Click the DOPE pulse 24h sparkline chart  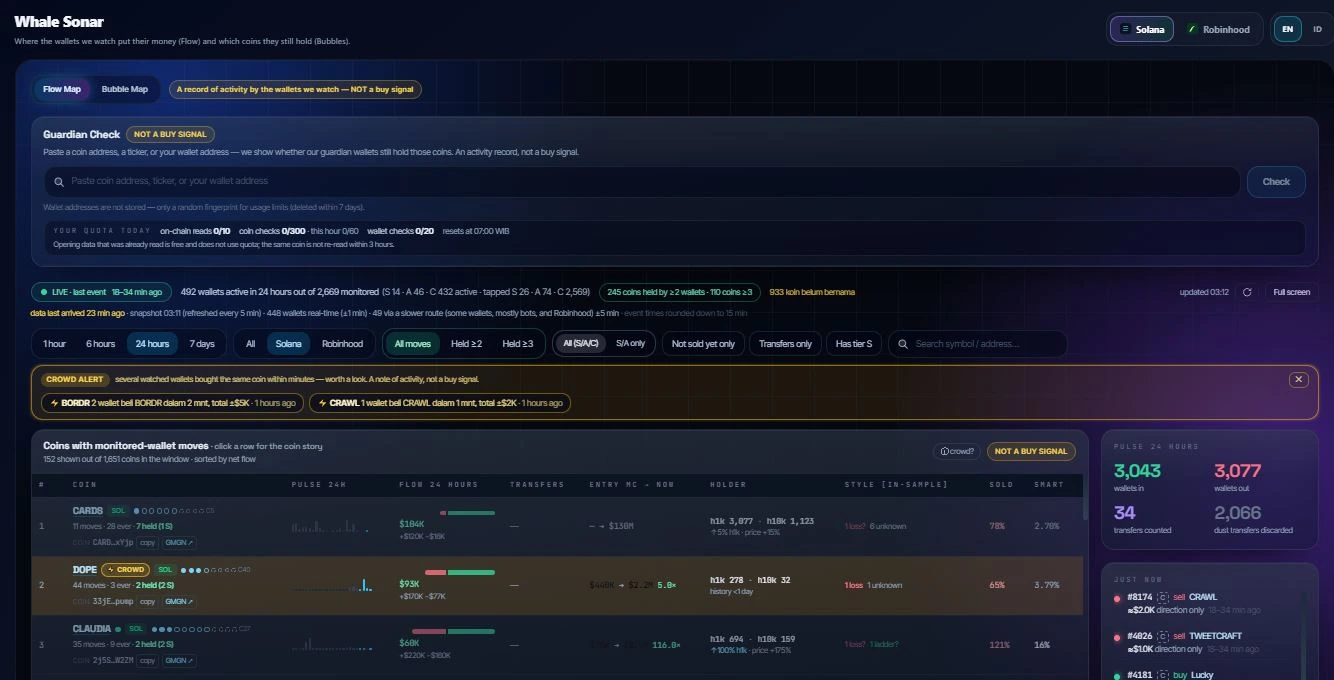point(331,584)
